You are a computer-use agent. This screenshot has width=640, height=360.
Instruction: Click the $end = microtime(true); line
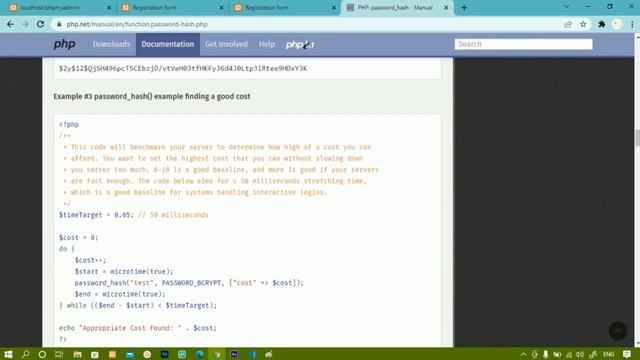[120, 294]
